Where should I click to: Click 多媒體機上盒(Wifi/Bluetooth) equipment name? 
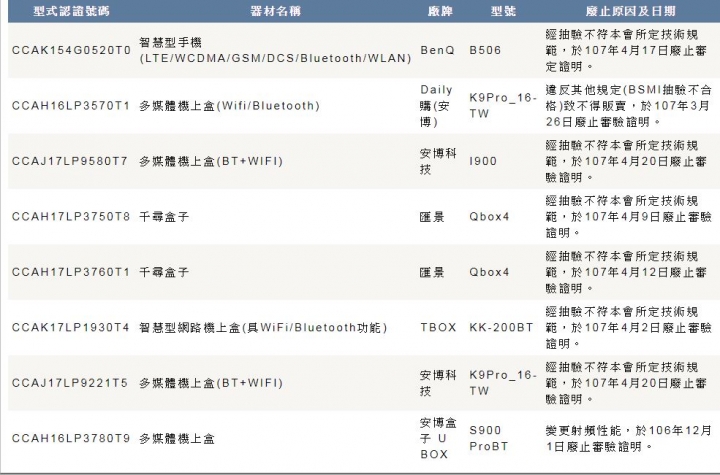(229, 106)
